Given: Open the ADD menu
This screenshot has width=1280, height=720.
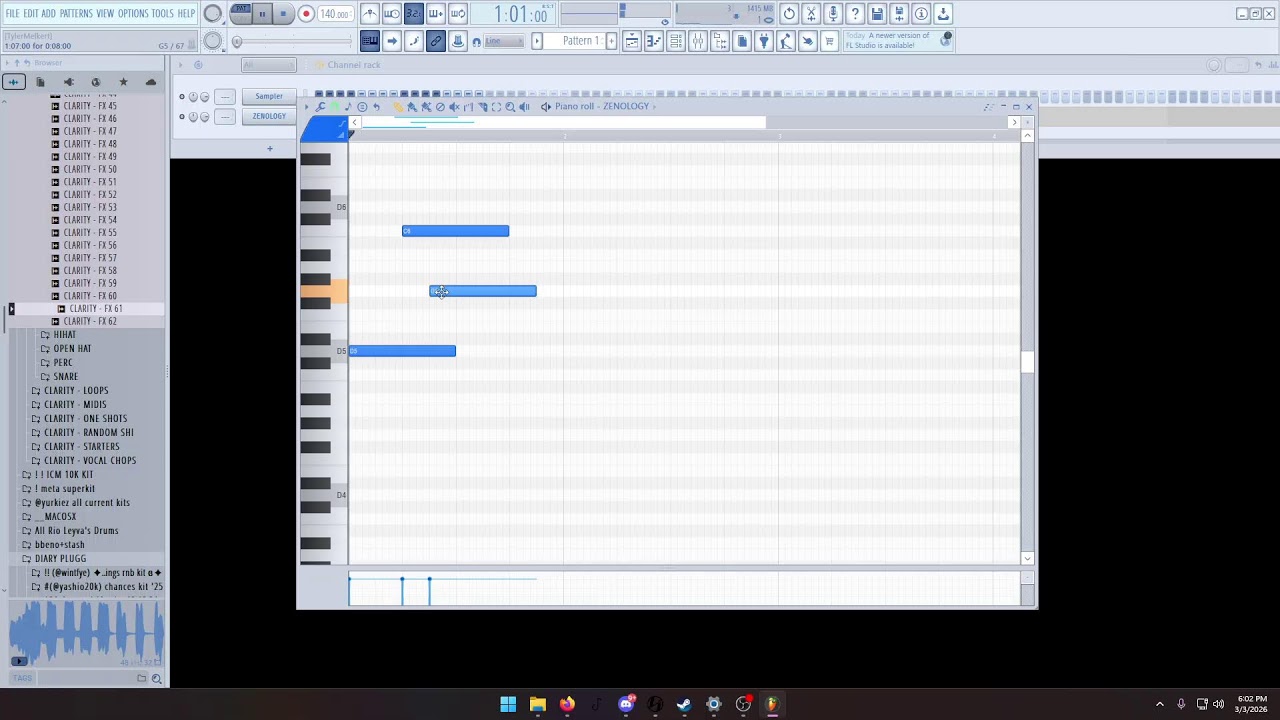Looking at the screenshot, I should 48,13.
